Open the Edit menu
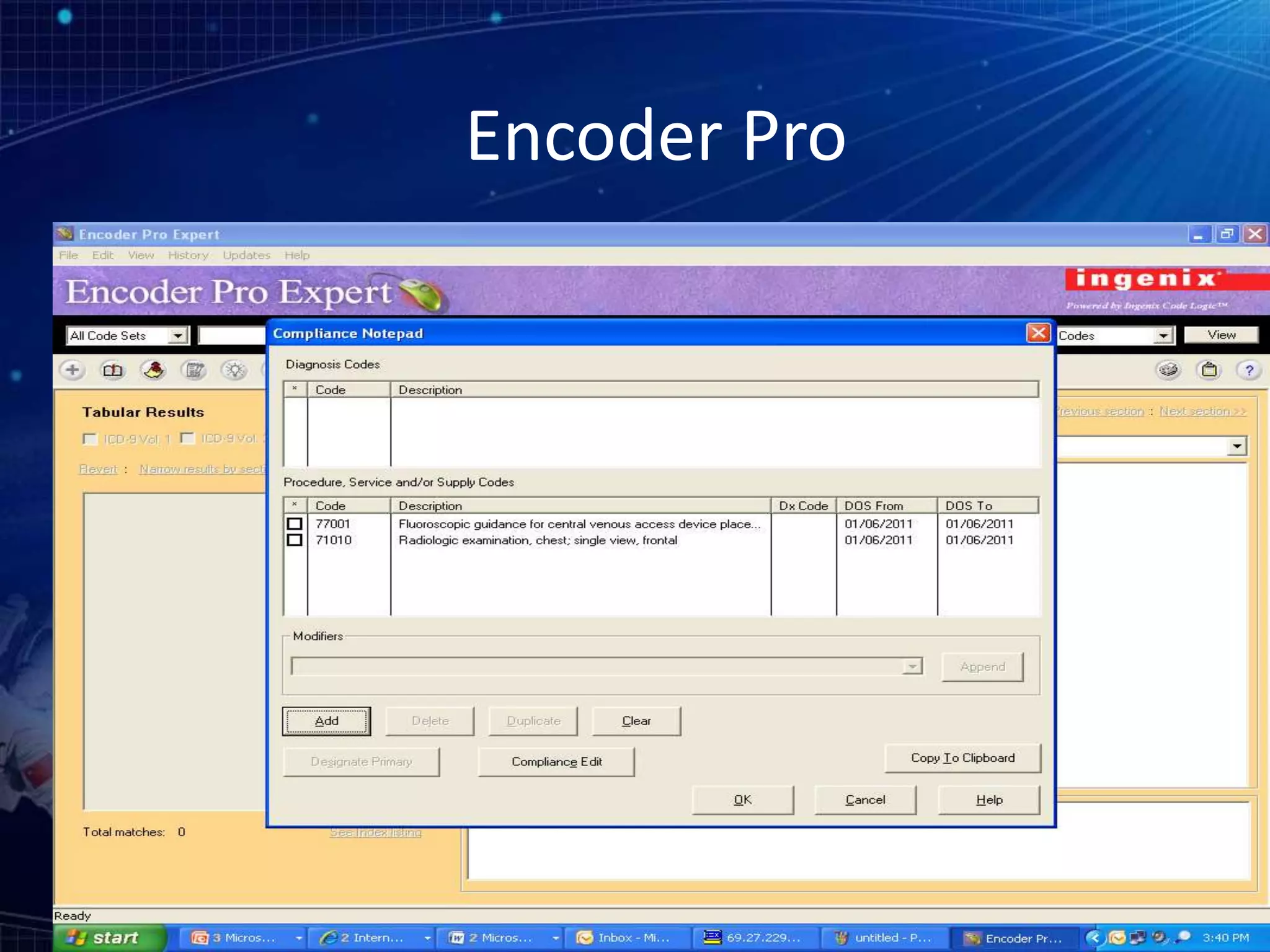 (x=102, y=255)
